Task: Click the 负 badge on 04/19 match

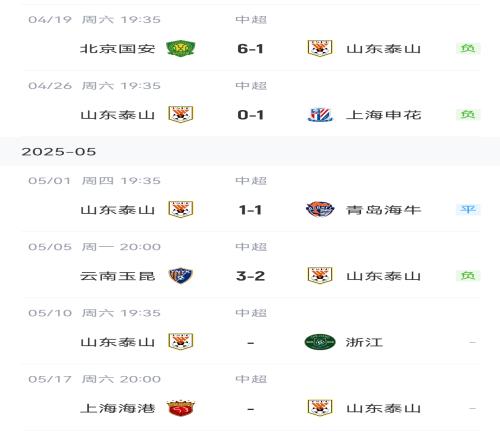Action: pos(468,49)
